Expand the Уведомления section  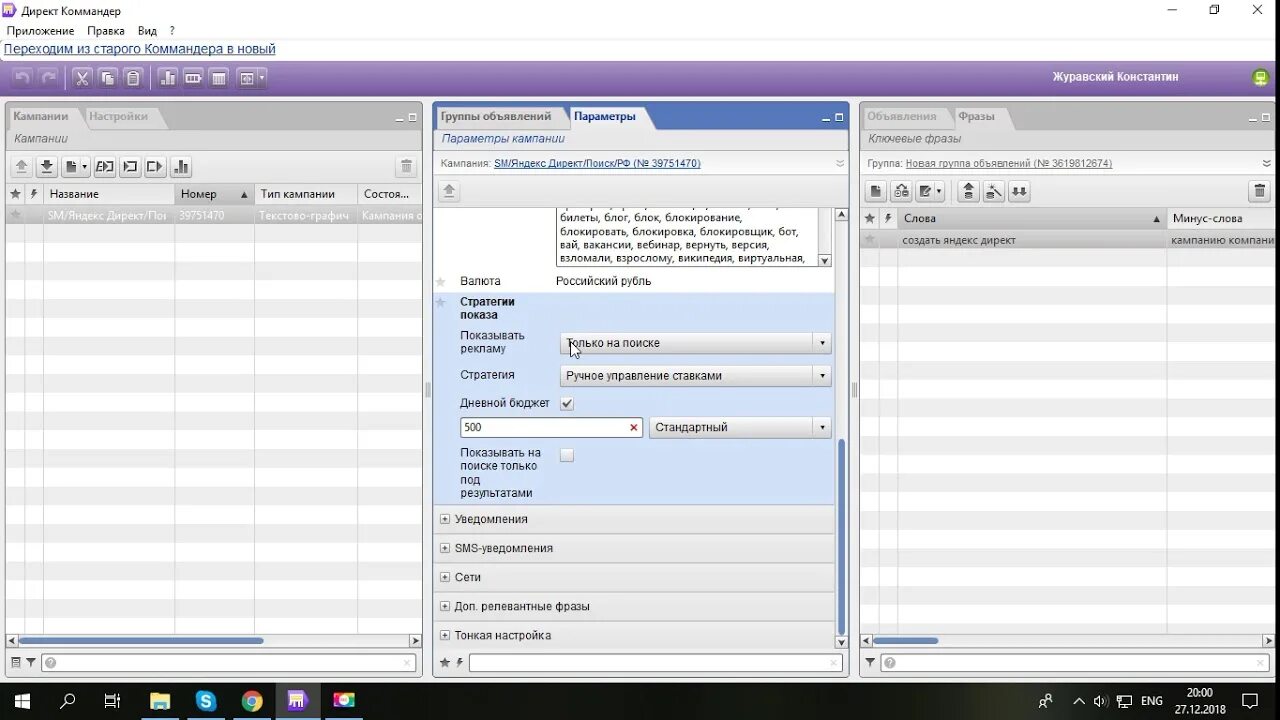click(x=445, y=519)
